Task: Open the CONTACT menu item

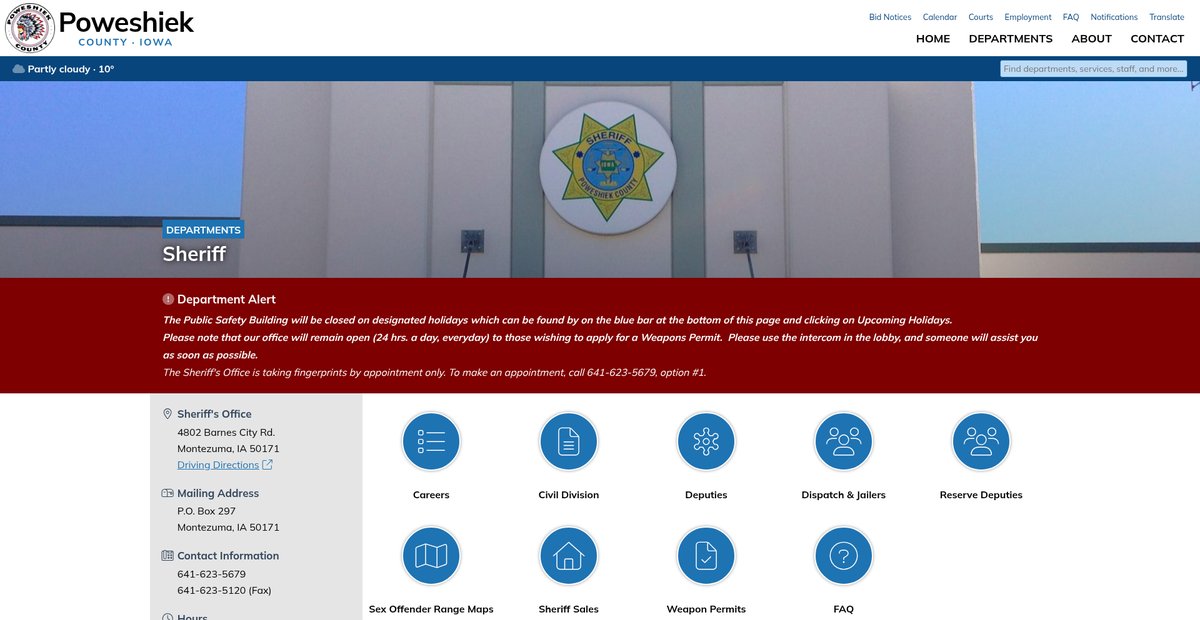Action: (x=1157, y=39)
